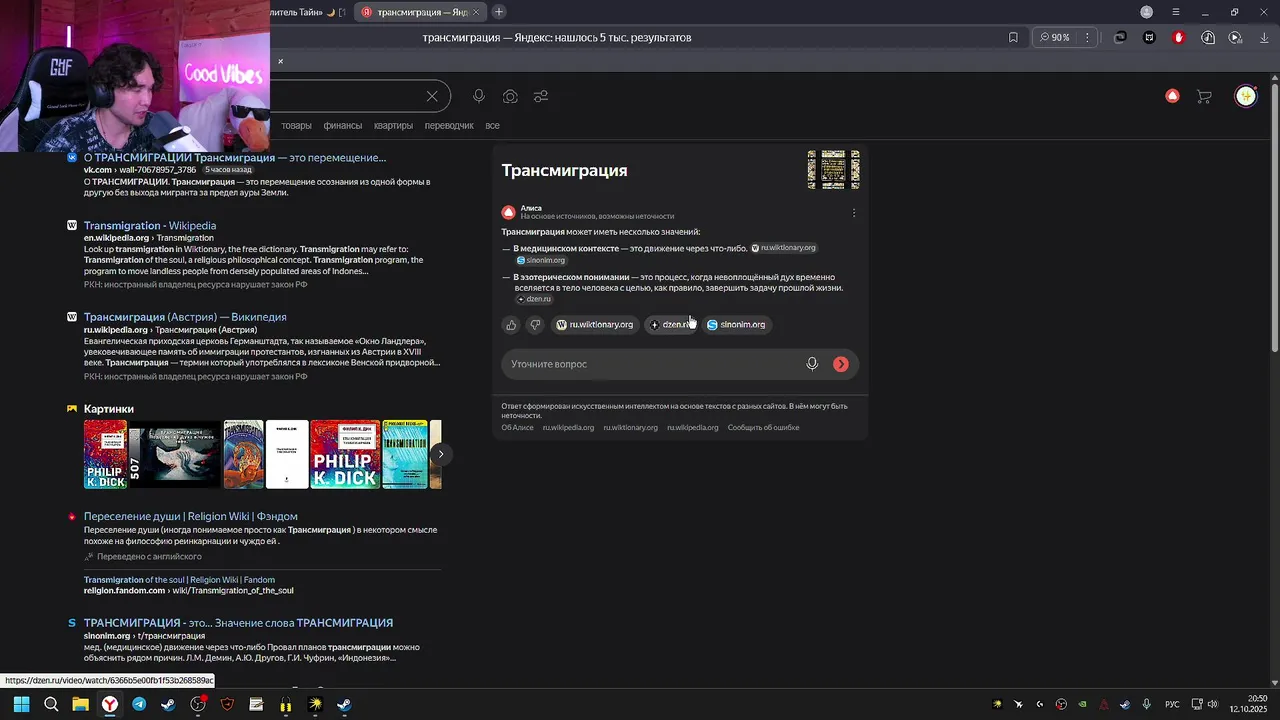The width and height of the screenshot is (1280, 720).
Task: Open Об Алисе footer link
Action: [517, 427]
